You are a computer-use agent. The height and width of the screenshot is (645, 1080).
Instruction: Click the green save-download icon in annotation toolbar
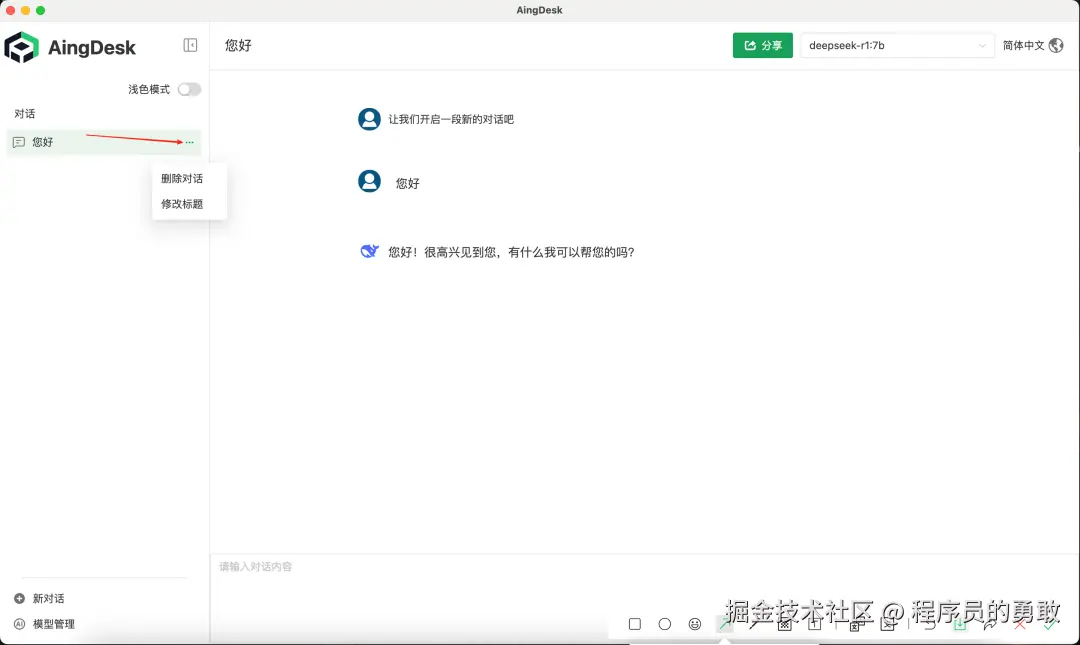[x=959, y=624]
